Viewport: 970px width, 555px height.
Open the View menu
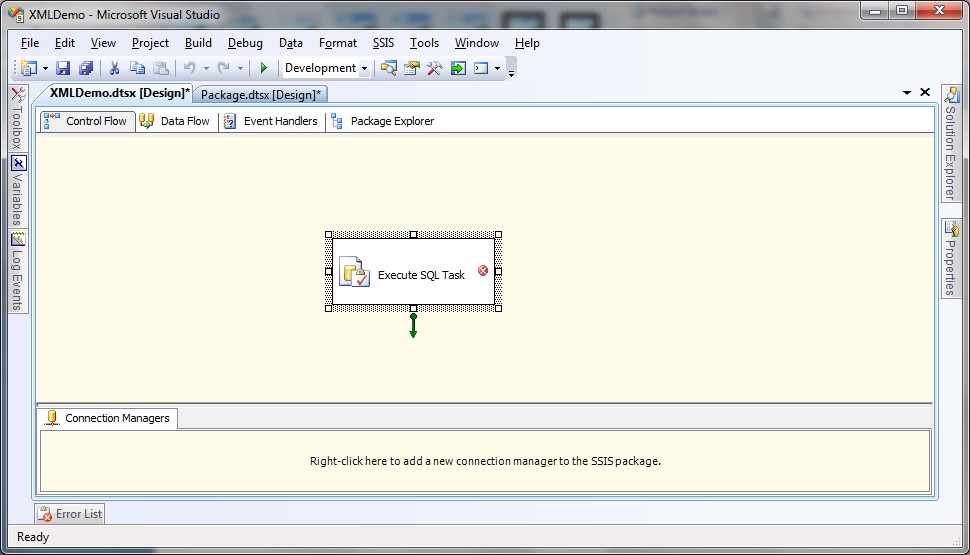tap(103, 43)
